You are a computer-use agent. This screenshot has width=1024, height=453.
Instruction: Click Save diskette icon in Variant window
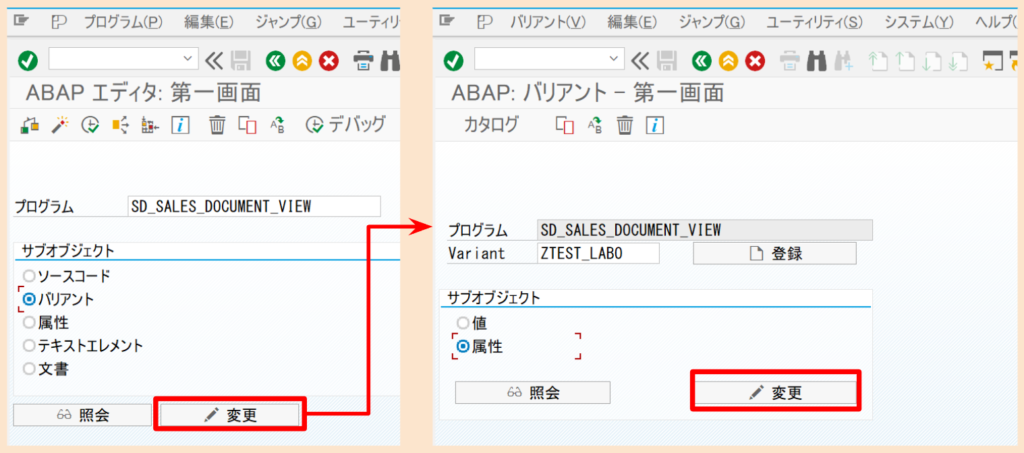click(x=667, y=61)
